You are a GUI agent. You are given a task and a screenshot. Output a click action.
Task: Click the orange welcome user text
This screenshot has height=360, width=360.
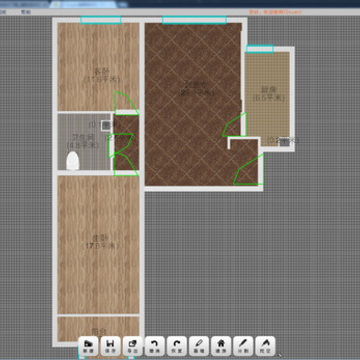click(275, 12)
